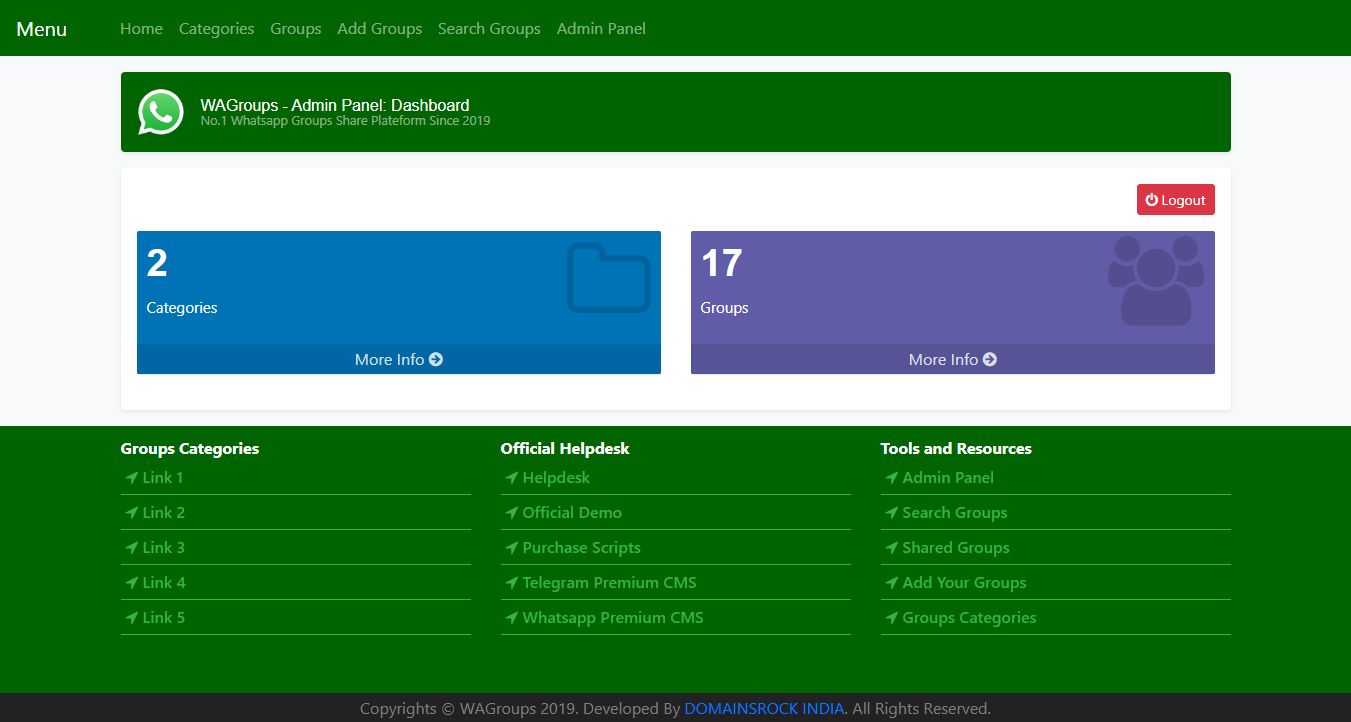The width and height of the screenshot is (1351, 722).
Task: Open Search Groups in the top navbar
Action: click(x=489, y=29)
